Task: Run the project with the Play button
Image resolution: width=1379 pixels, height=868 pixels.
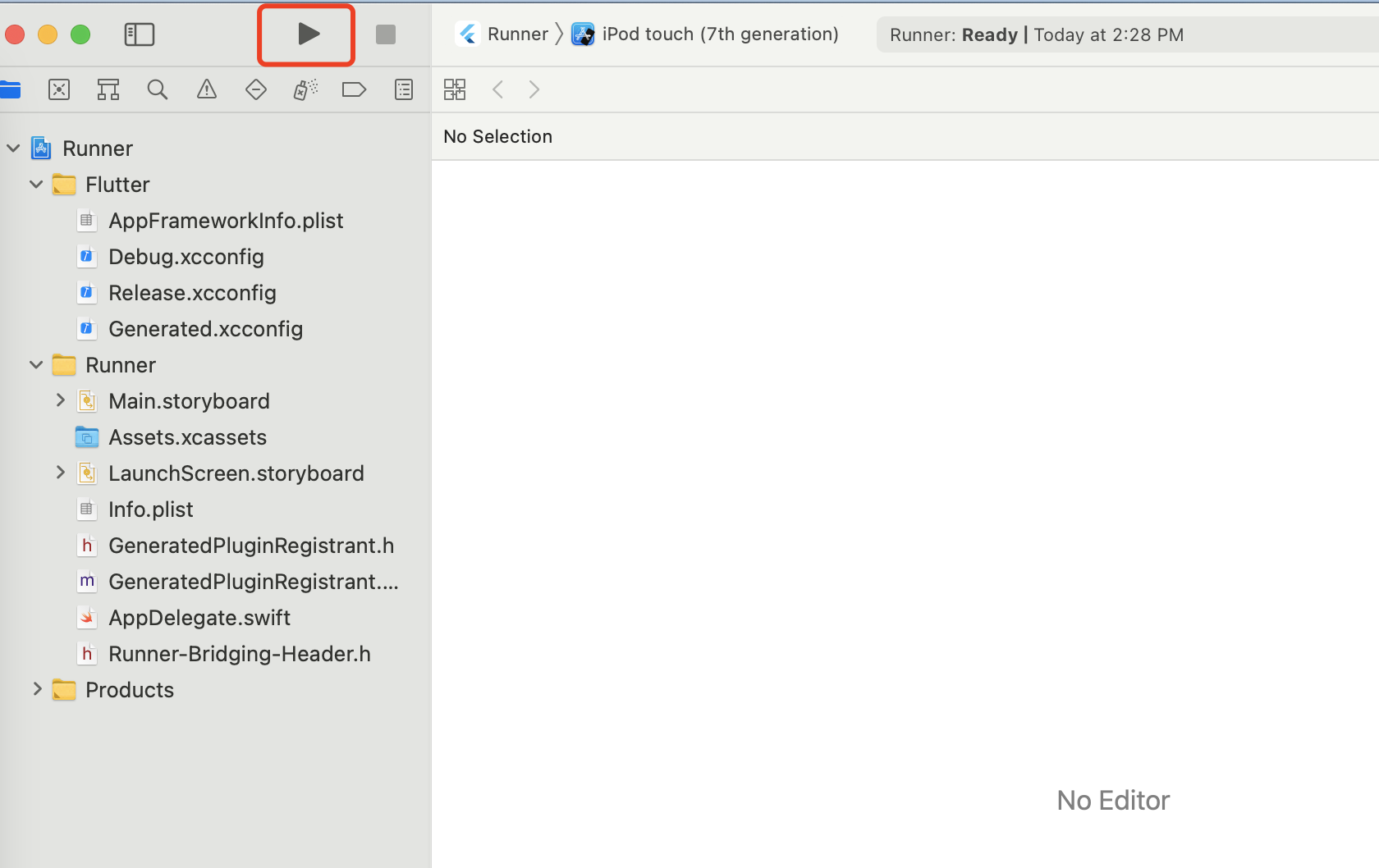Action: (x=308, y=34)
